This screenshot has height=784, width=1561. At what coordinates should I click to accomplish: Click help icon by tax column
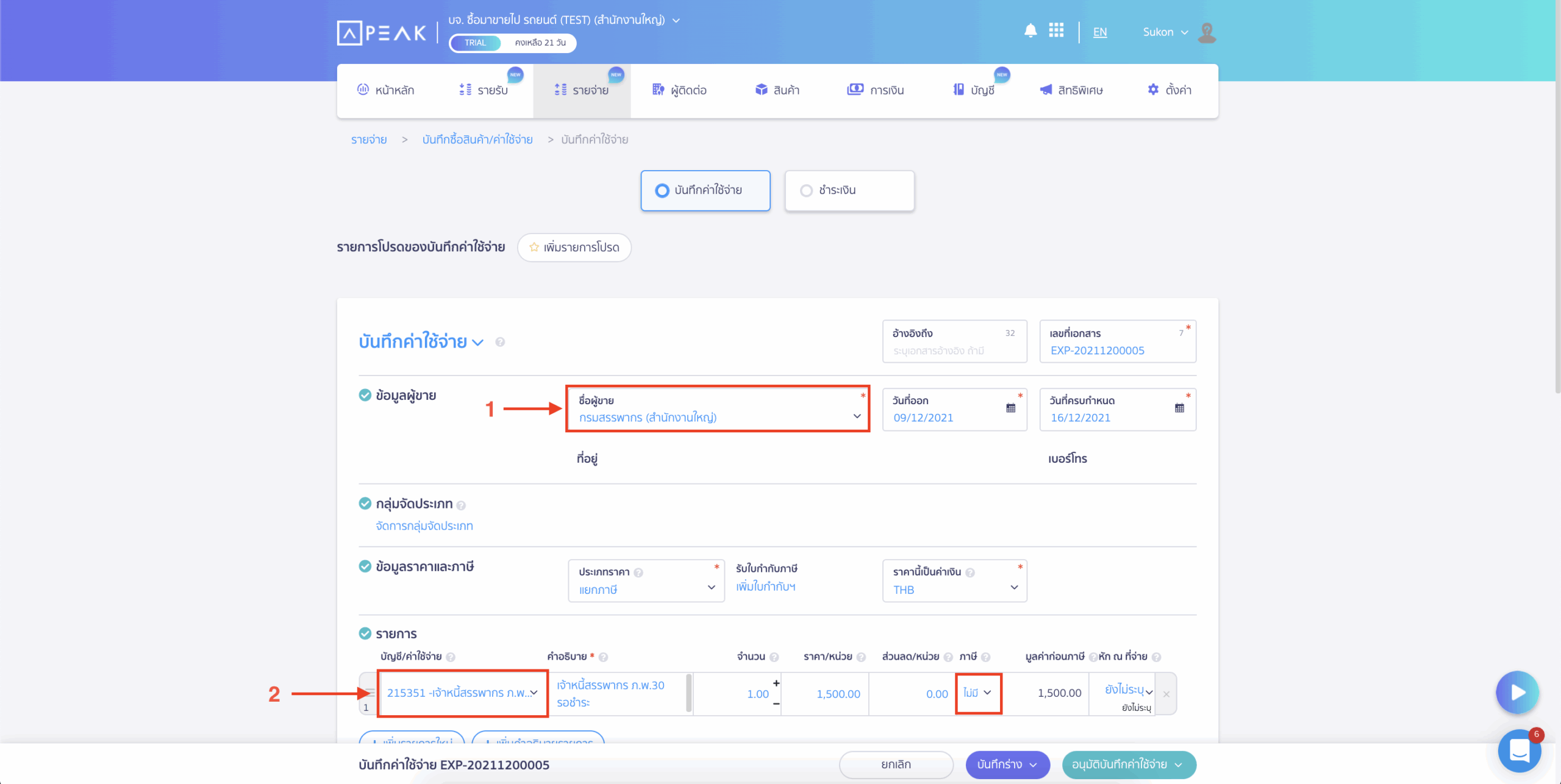[985, 657]
